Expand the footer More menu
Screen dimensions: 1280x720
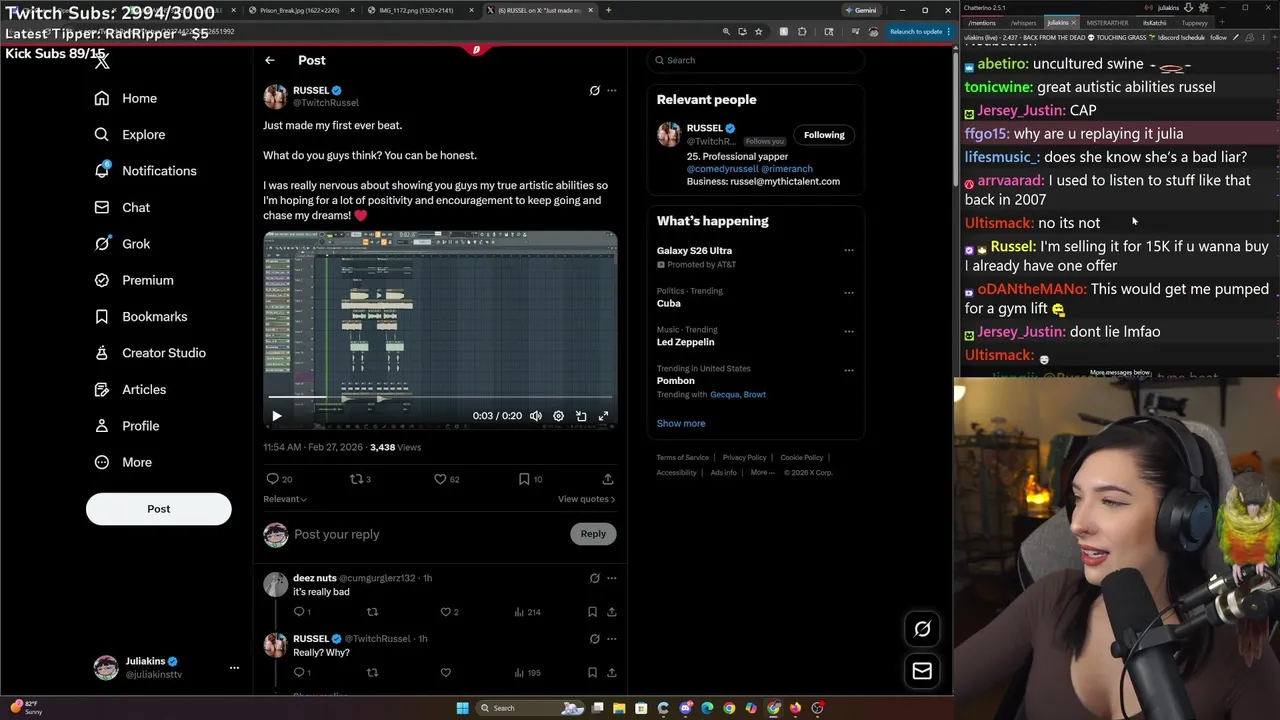click(762, 473)
